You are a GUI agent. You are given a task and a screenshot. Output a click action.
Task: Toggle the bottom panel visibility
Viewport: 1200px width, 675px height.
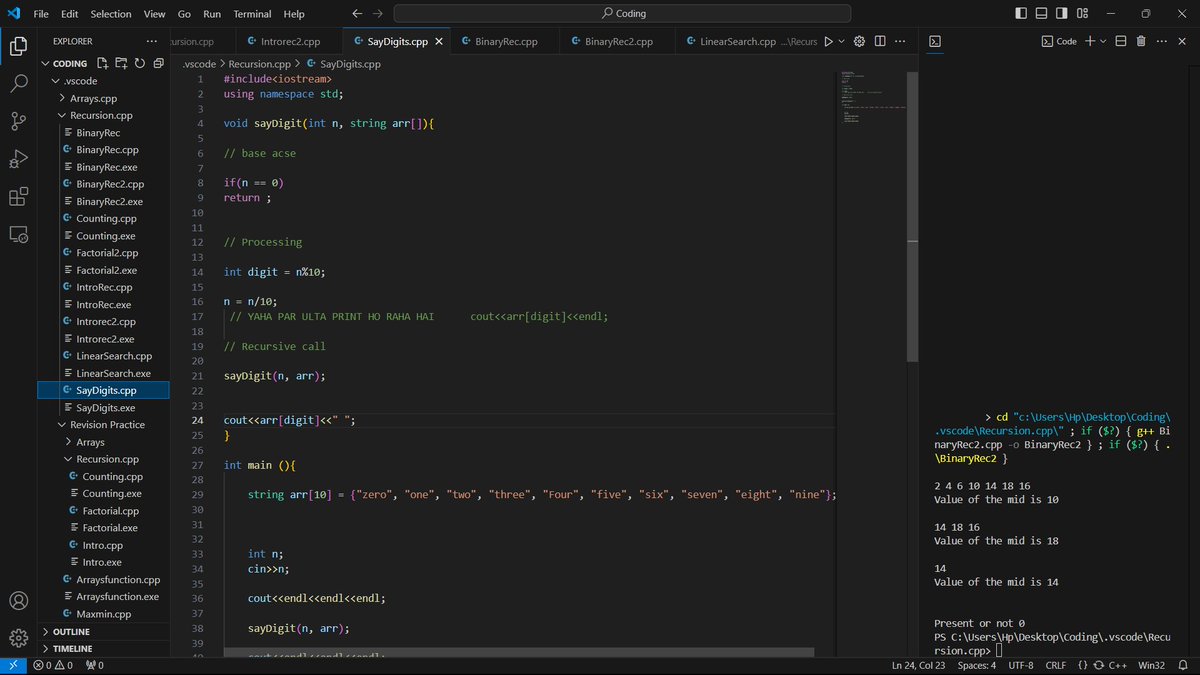point(1041,14)
